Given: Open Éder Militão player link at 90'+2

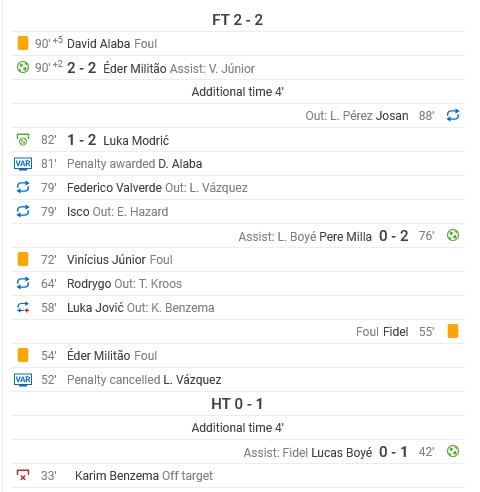Looking at the screenshot, I should coord(135,68).
